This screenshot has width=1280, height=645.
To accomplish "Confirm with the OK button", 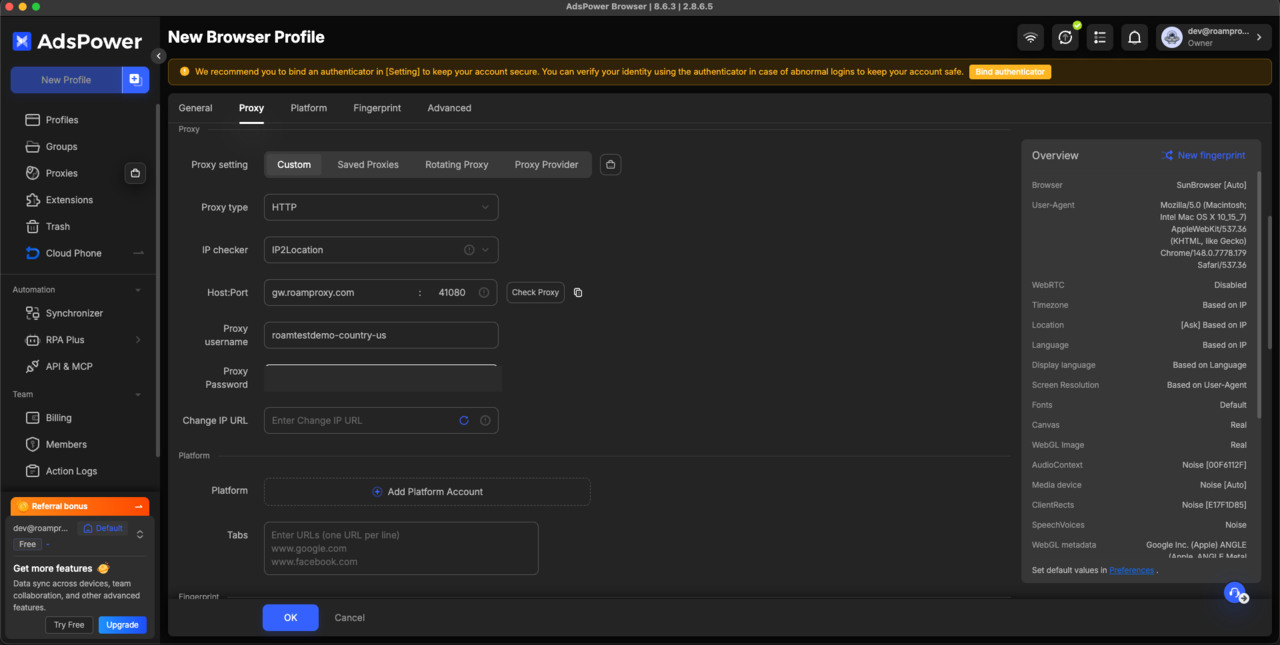I will coord(290,618).
